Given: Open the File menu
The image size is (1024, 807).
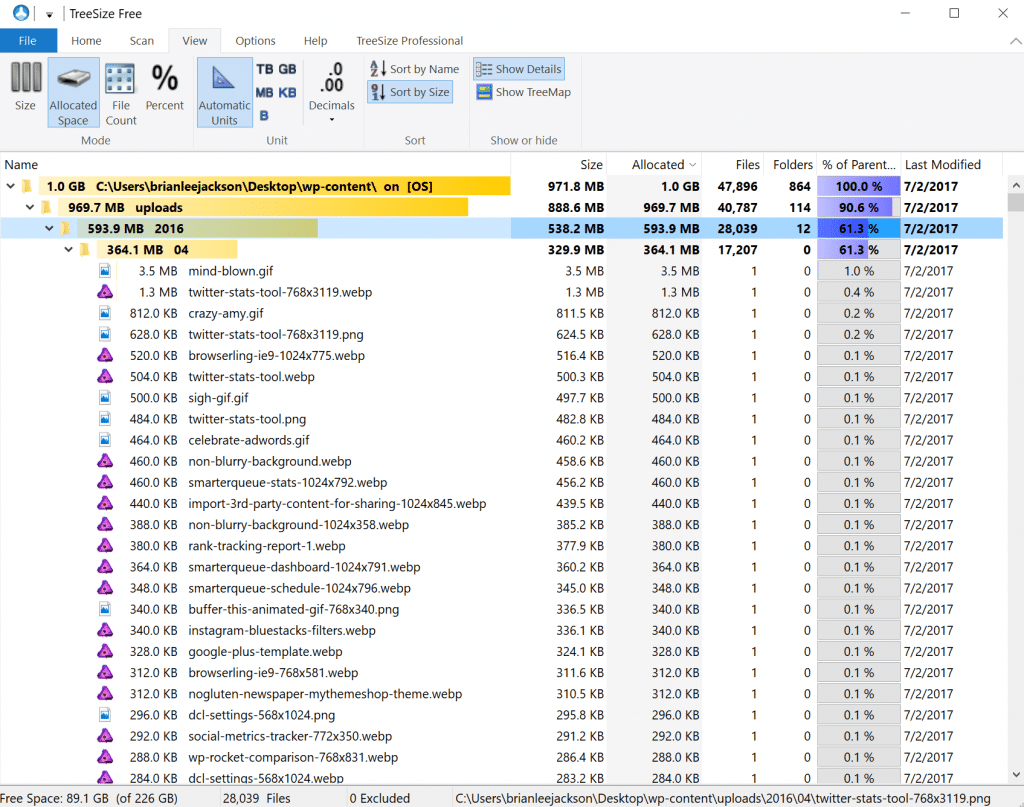Looking at the screenshot, I should [x=29, y=41].
